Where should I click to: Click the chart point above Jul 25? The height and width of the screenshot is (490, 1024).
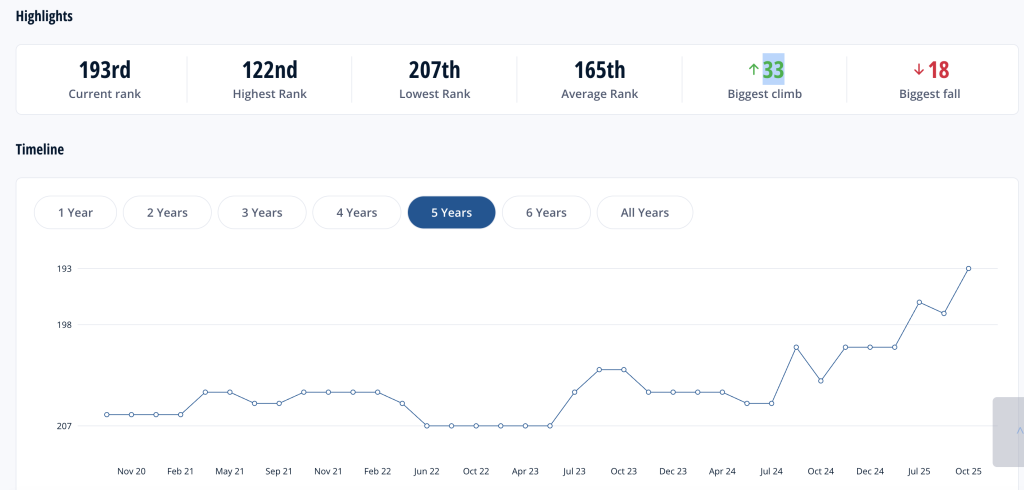click(919, 302)
